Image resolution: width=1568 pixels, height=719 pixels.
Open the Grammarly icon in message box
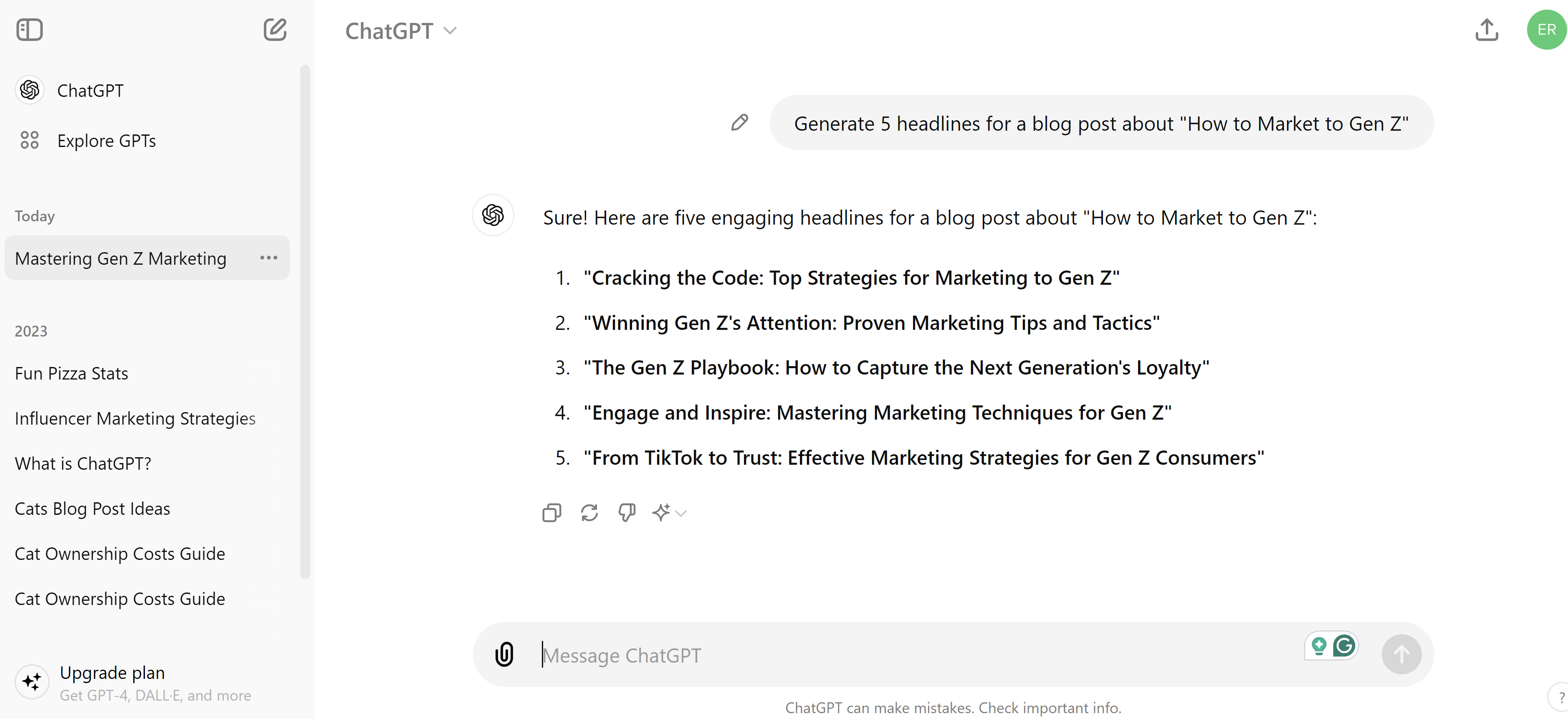[1344, 646]
